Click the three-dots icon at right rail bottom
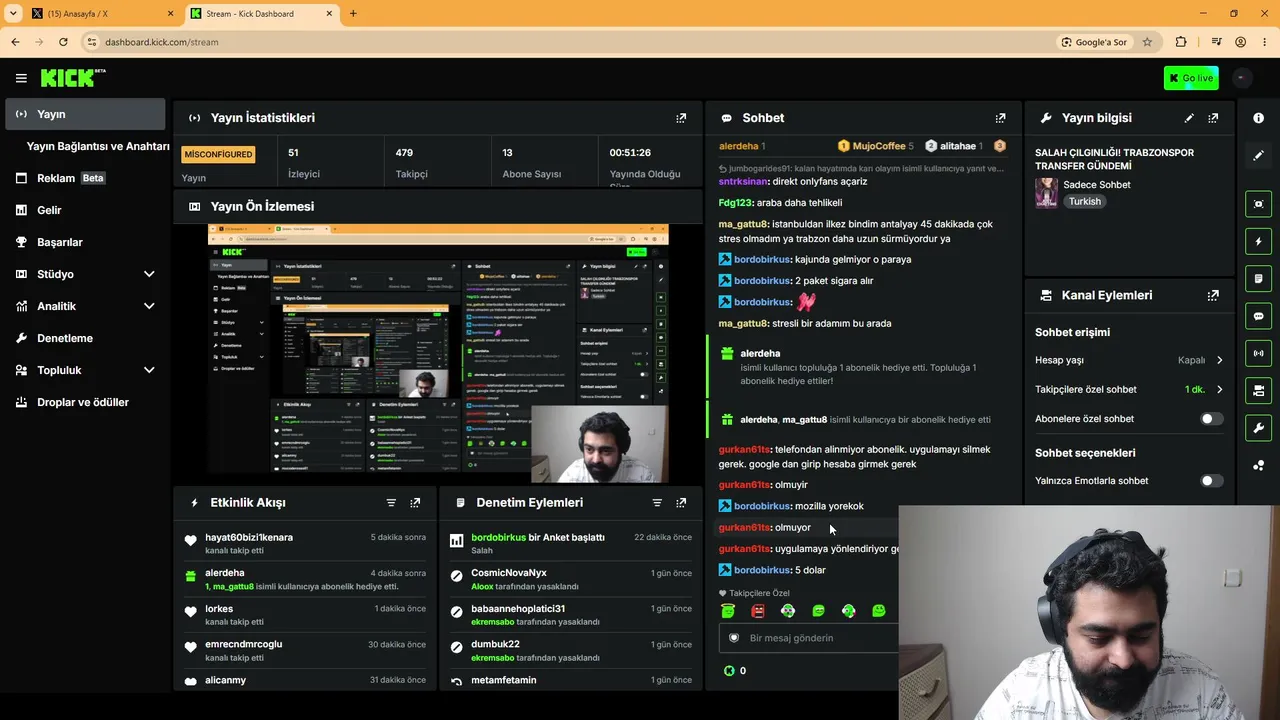This screenshot has width=1280, height=720. coord(1258,465)
